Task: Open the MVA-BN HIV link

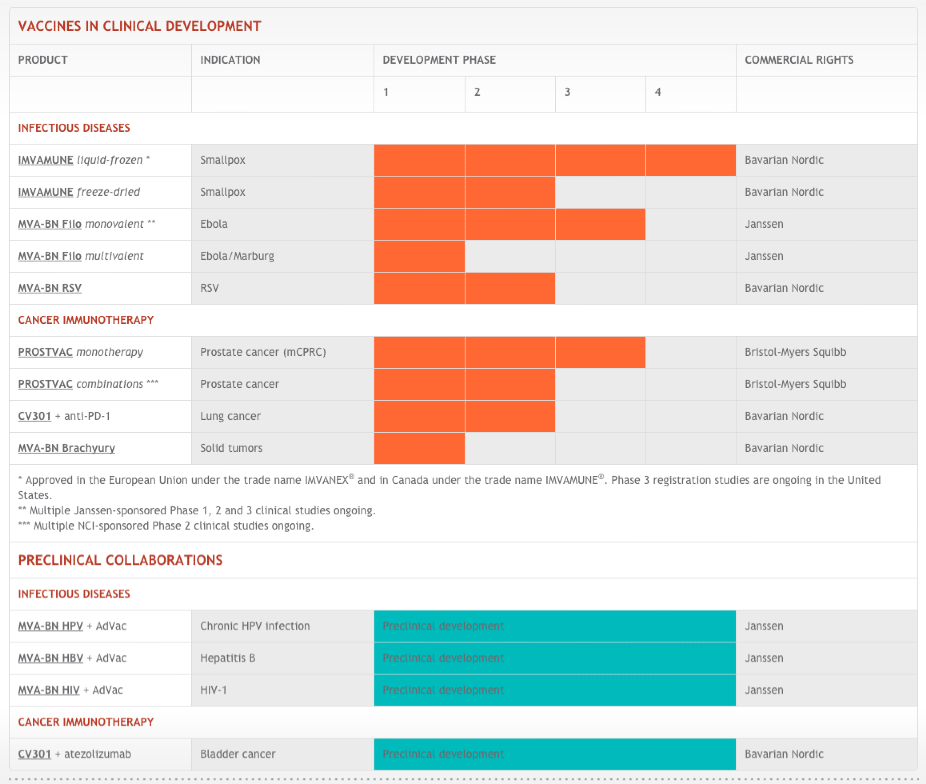Action: point(48,690)
